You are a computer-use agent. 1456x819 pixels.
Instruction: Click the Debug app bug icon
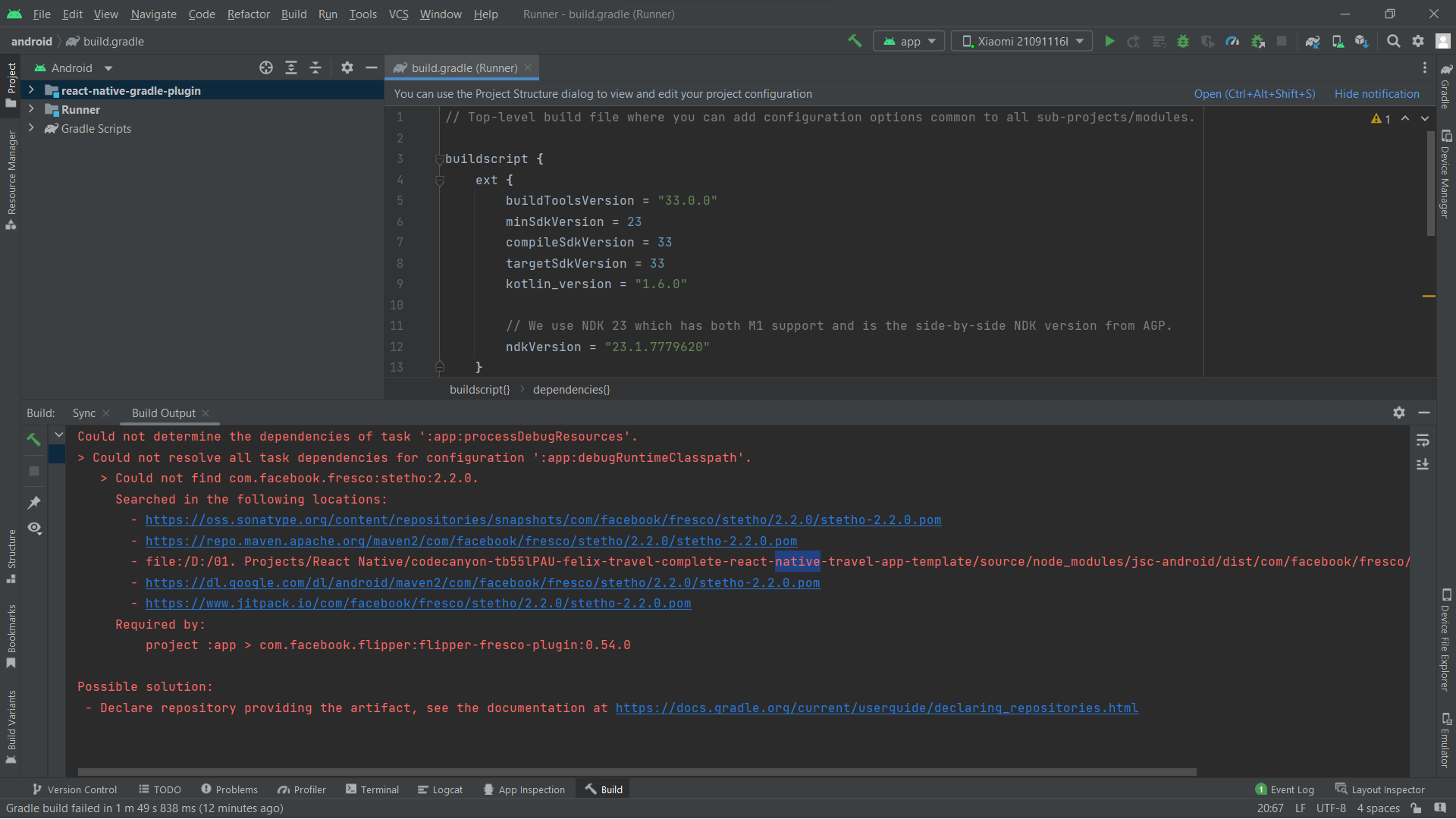pos(1182,42)
